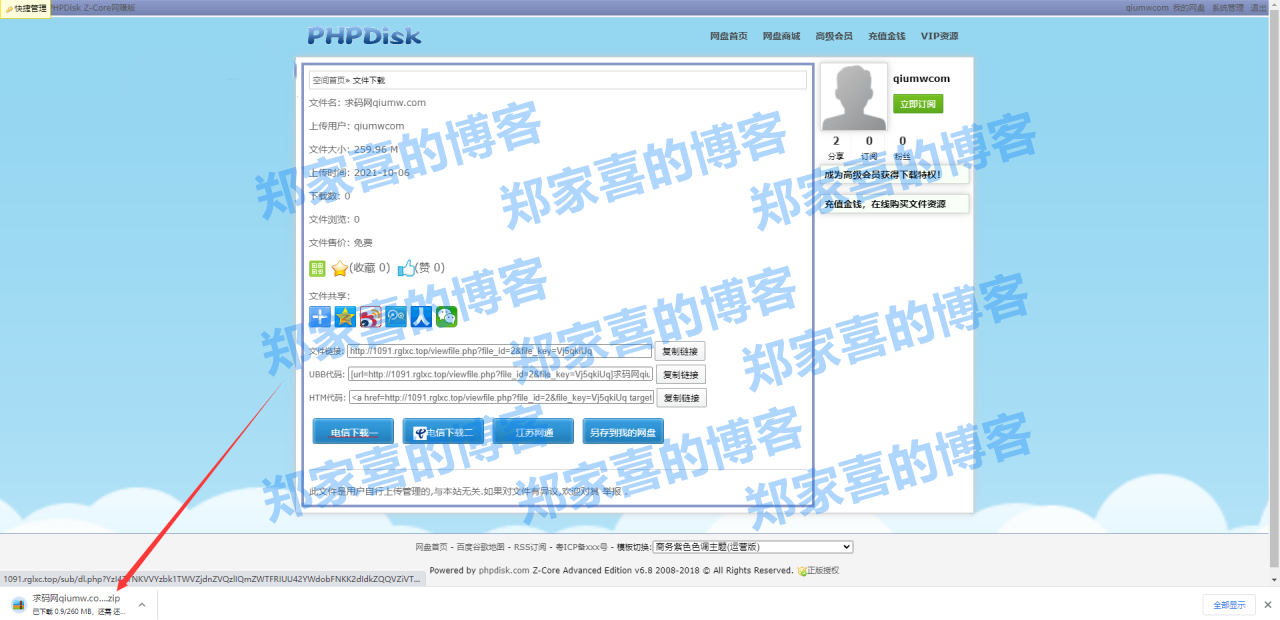
Task: Click the footer 网盘首页 link
Action: 432,547
